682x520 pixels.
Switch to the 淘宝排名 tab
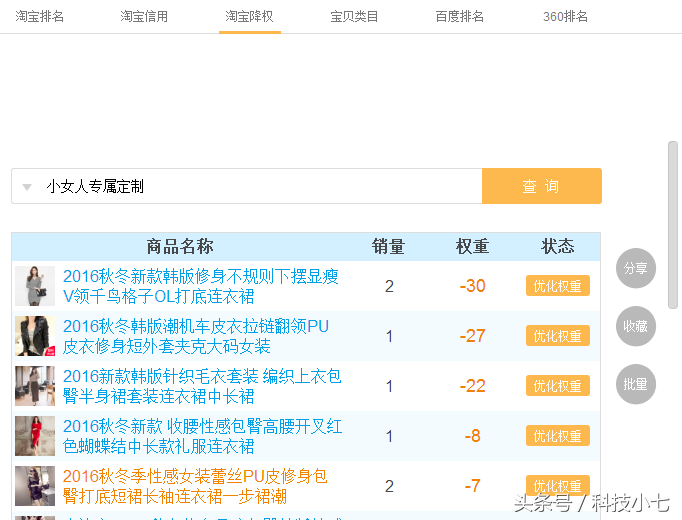click(40, 17)
